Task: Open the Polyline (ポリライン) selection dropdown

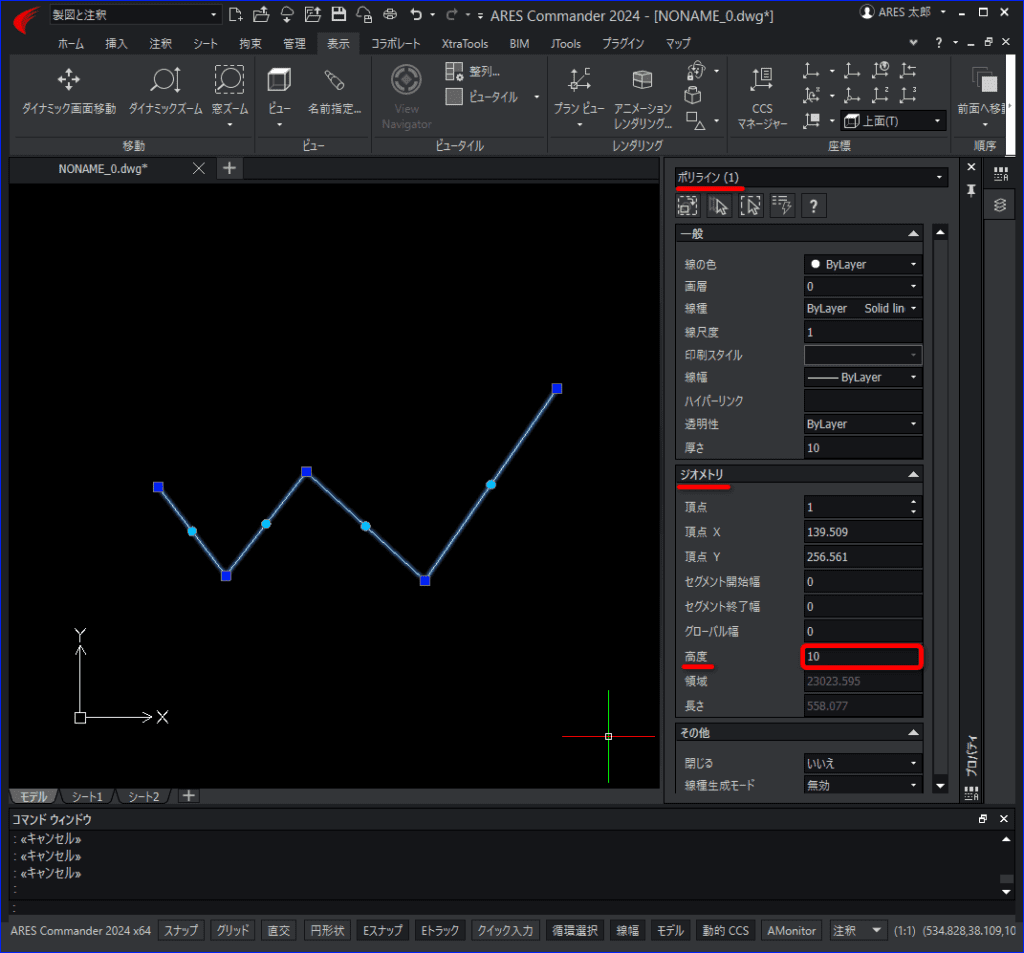Action: pyautogui.click(x=811, y=178)
